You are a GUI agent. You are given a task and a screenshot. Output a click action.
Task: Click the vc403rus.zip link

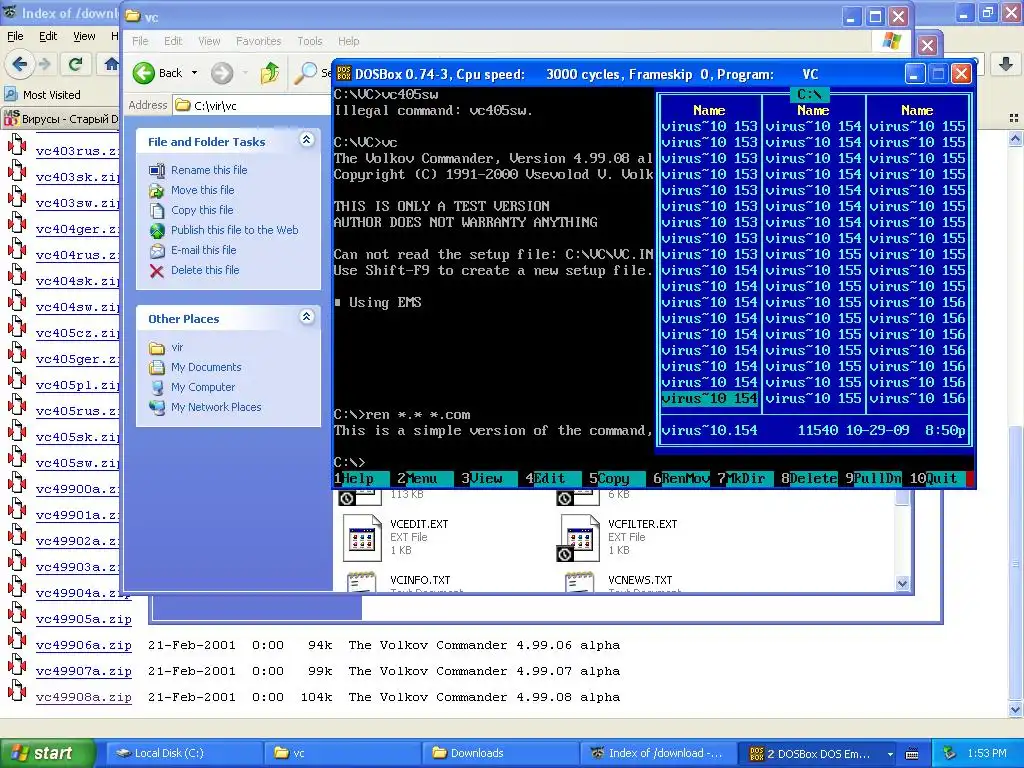click(x=78, y=151)
